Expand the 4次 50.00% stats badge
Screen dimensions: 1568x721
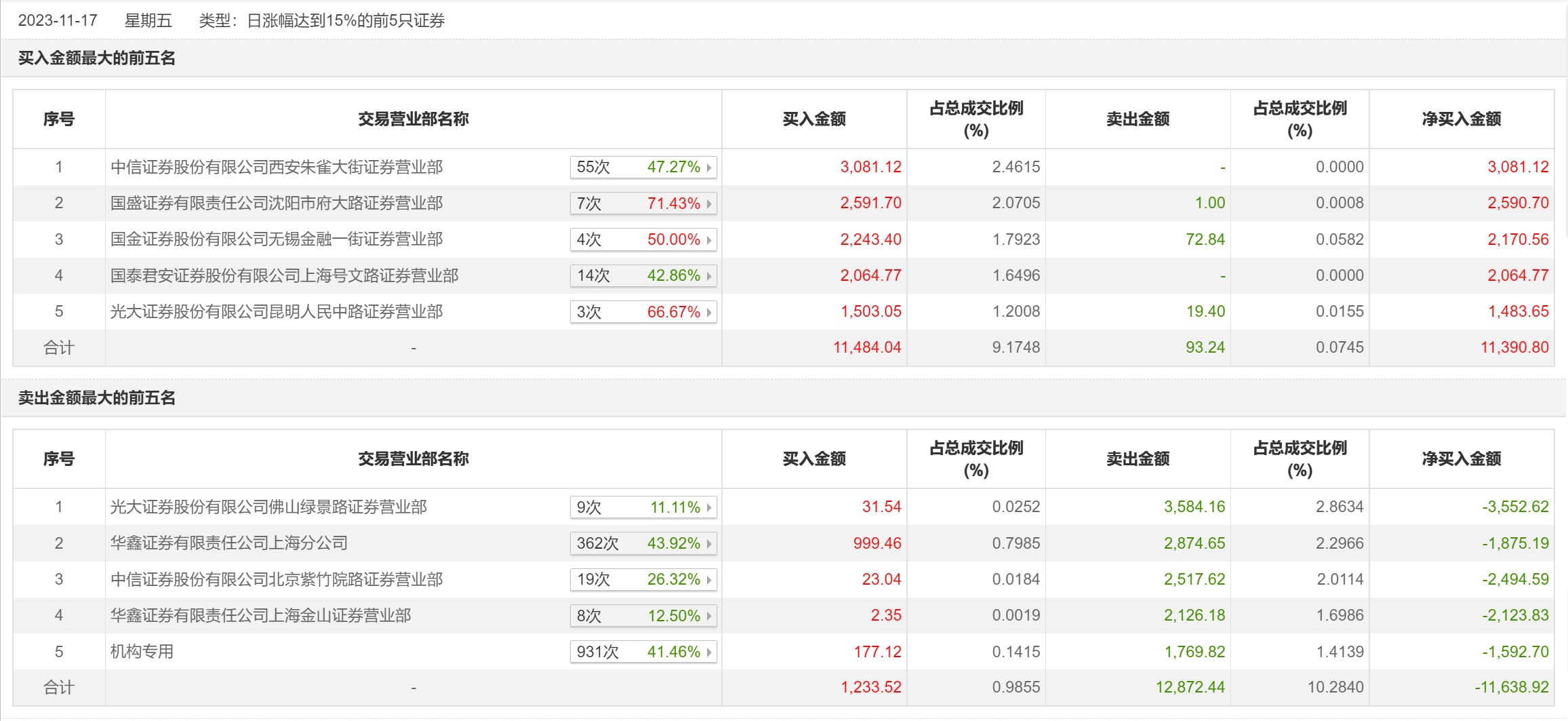[x=643, y=239]
